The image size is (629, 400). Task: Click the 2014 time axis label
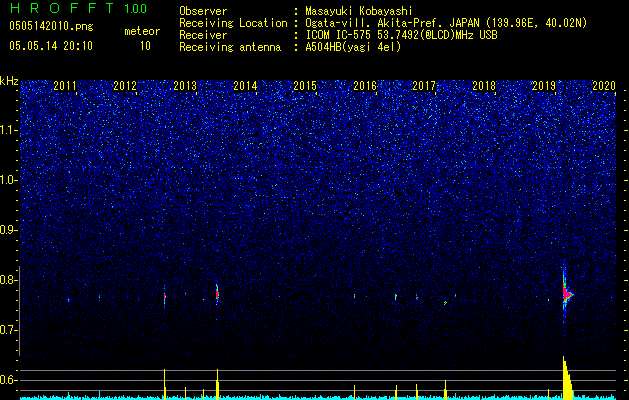click(245, 86)
